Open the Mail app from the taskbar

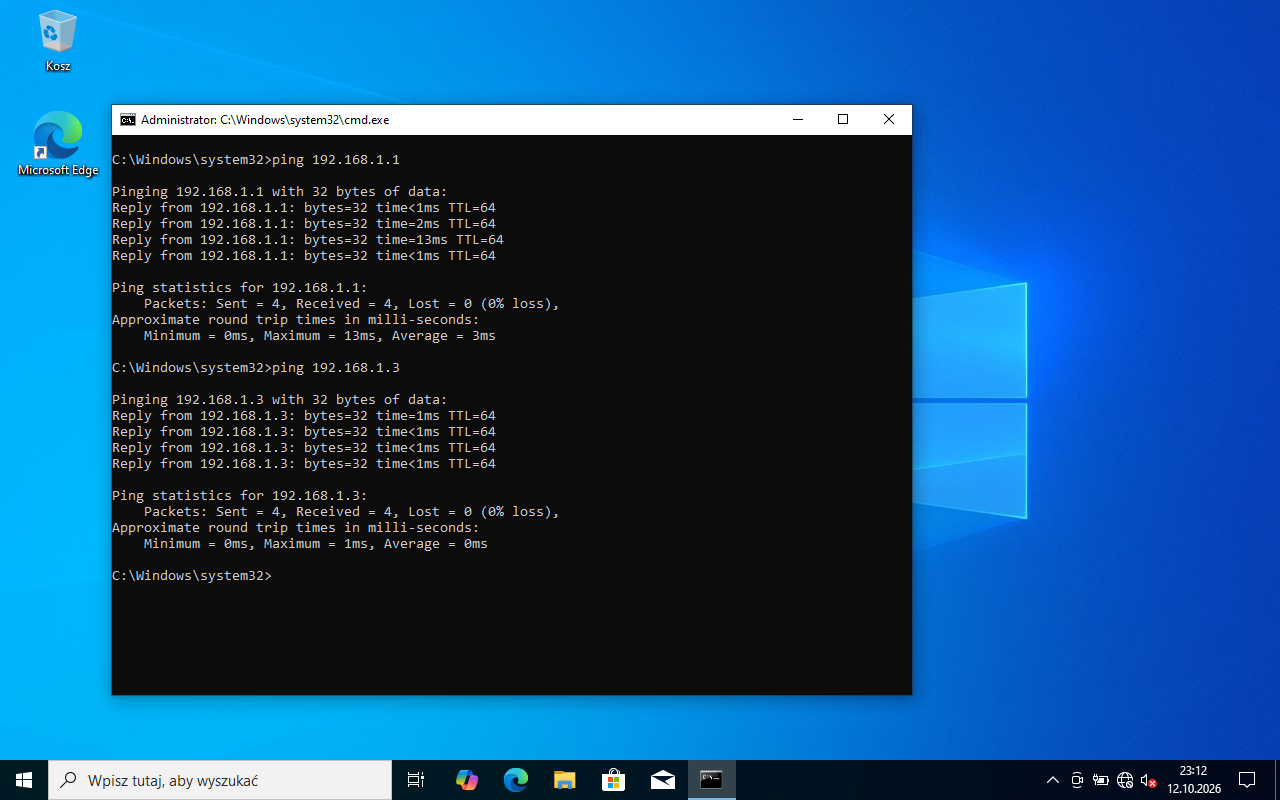pyautogui.click(x=662, y=780)
